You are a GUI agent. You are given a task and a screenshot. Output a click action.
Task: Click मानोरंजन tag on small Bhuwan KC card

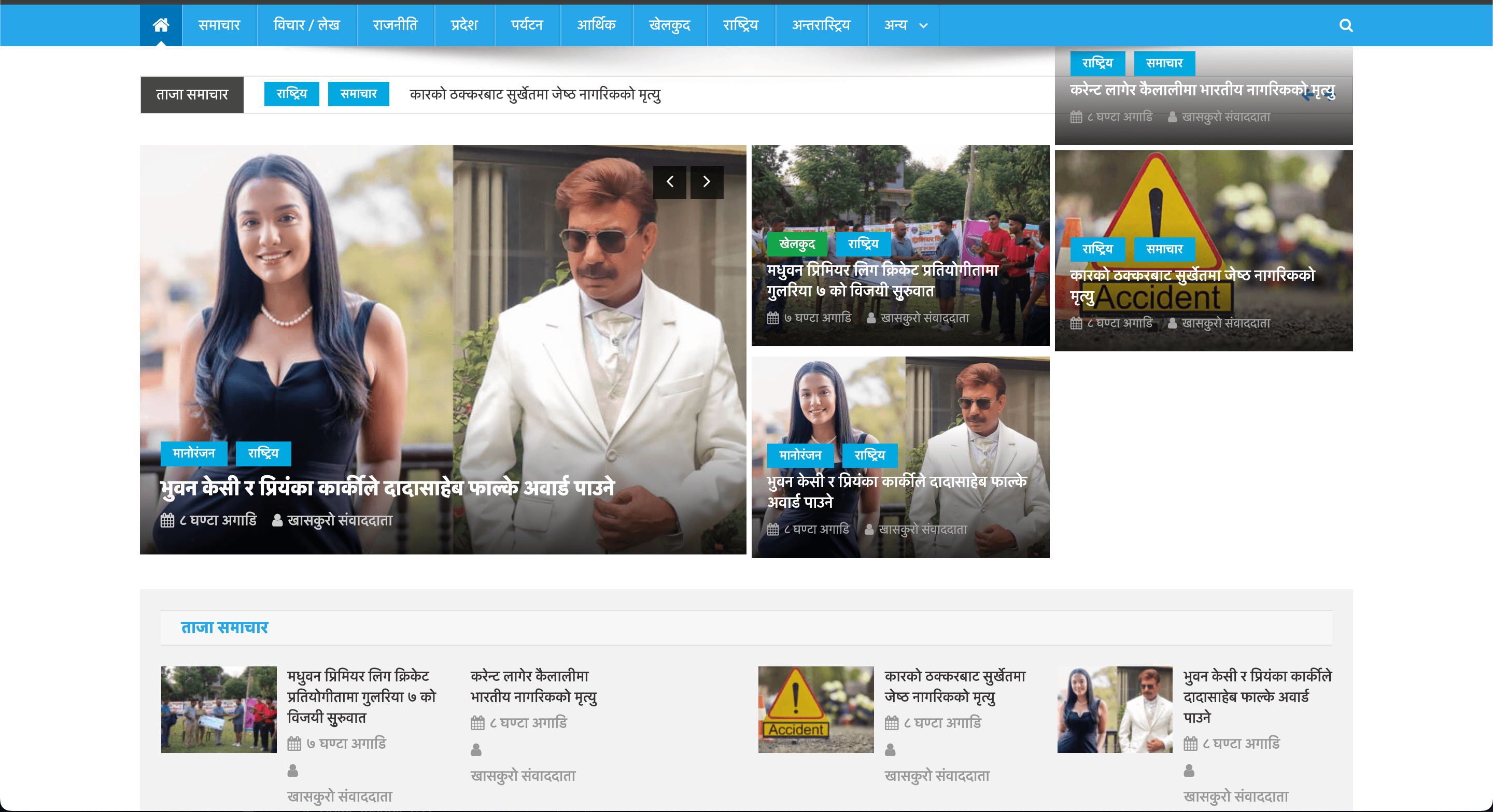[800, 456]
